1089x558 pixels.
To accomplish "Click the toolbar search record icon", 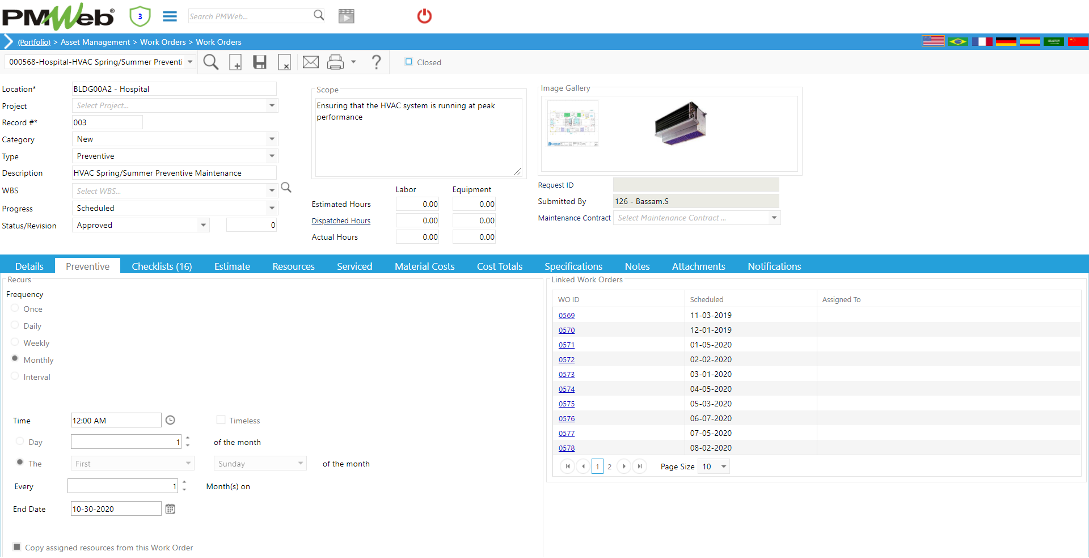I will coord(210,62).
